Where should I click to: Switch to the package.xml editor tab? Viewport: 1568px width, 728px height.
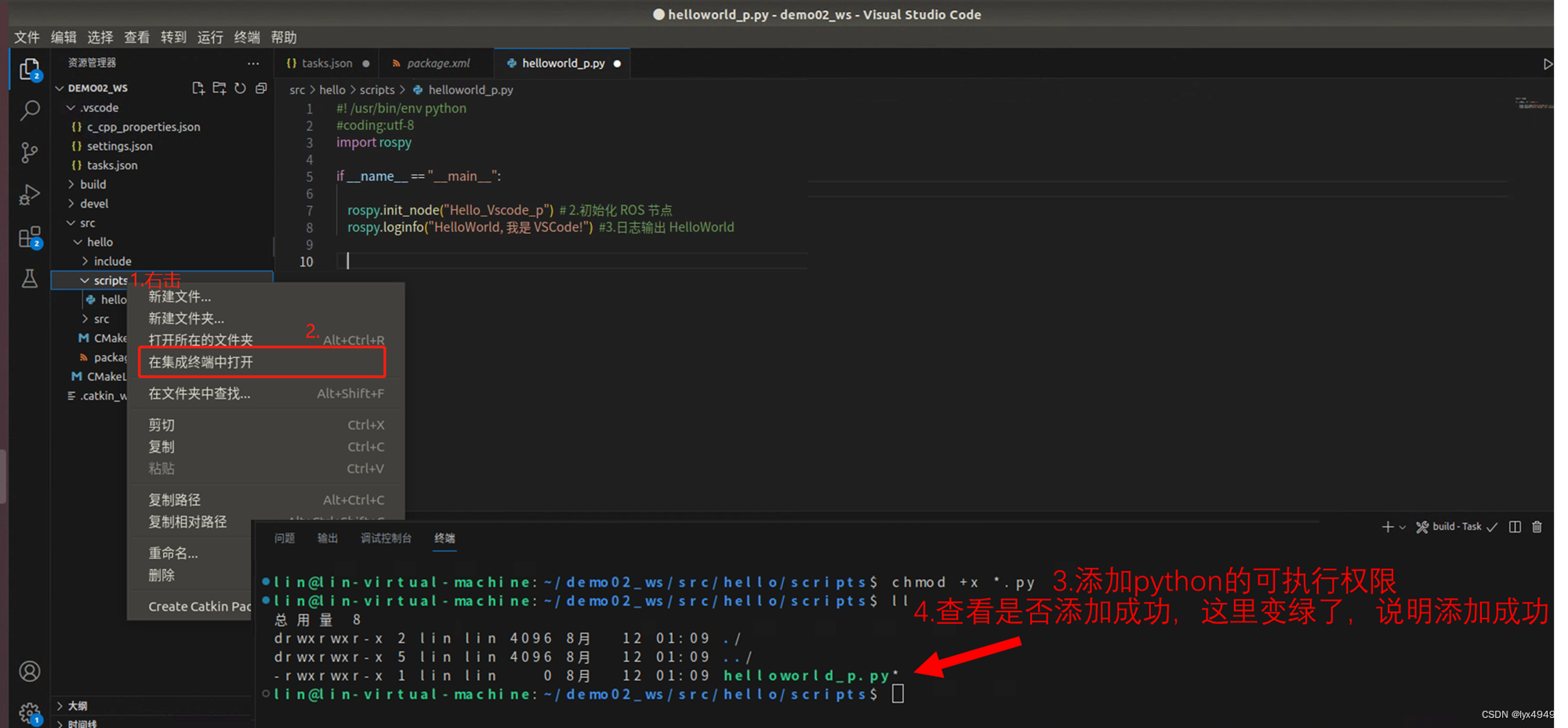tap(437, 63)
